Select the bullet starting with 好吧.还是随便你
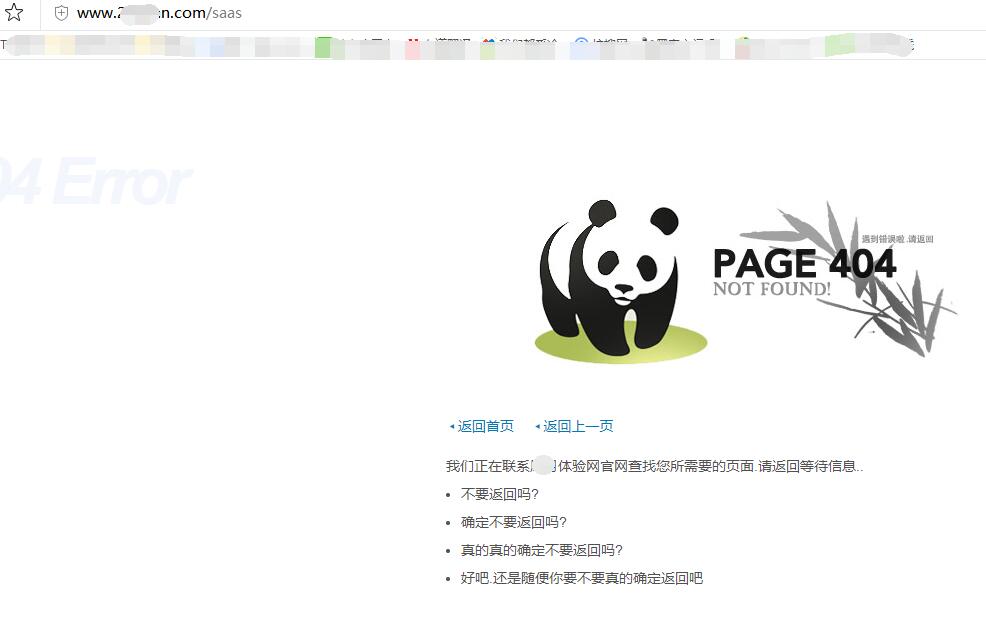 [582, 578]
